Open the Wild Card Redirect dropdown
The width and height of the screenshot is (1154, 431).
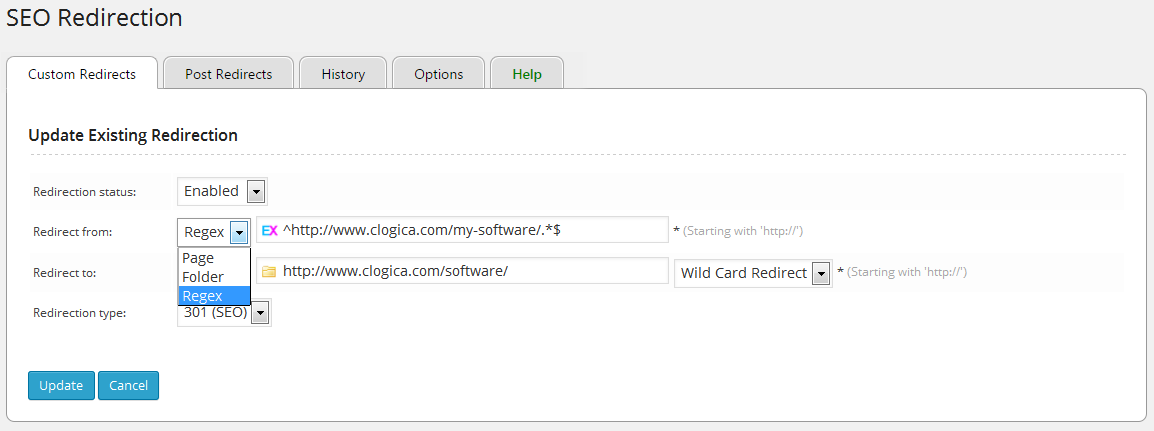(753, 273)
